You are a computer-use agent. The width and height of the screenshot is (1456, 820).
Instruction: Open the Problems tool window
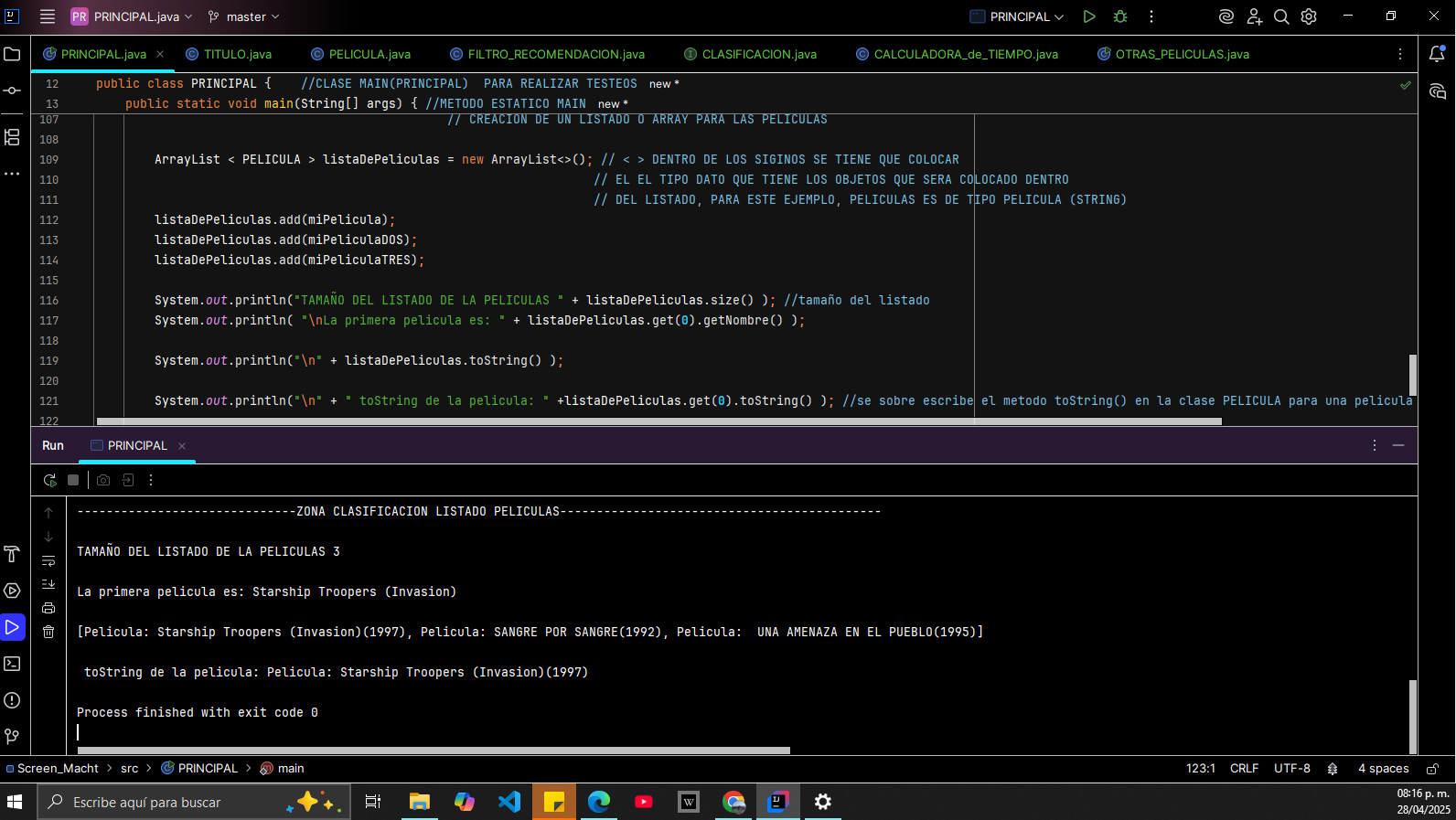coord(12,700)
